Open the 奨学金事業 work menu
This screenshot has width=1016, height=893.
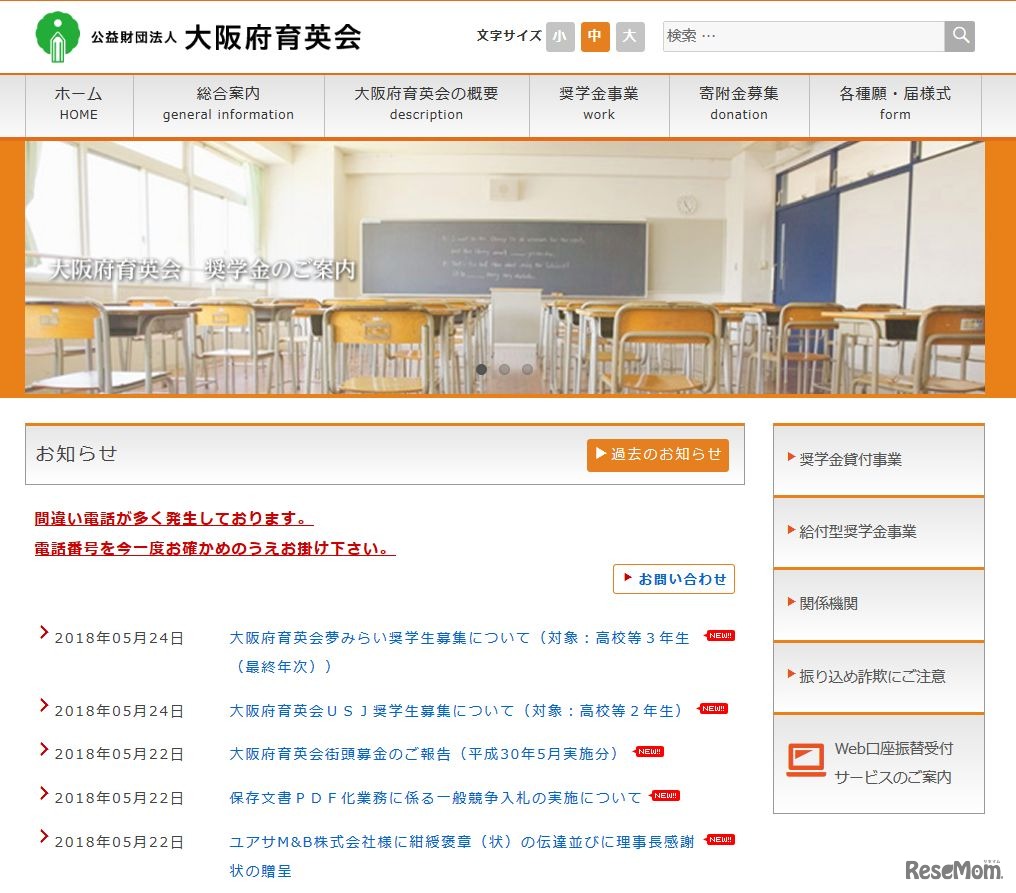click(598, 103)
